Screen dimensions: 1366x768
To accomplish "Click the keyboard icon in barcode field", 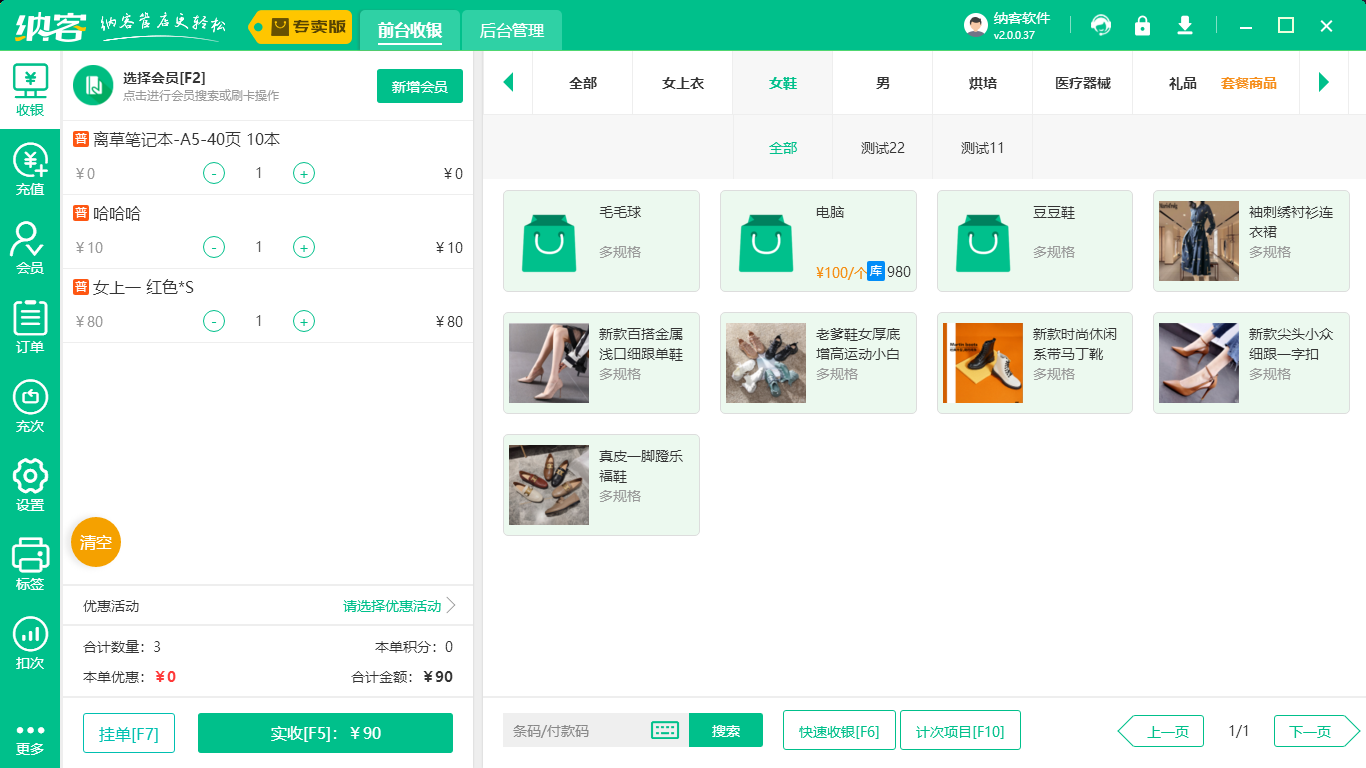I will pos(665,730).
